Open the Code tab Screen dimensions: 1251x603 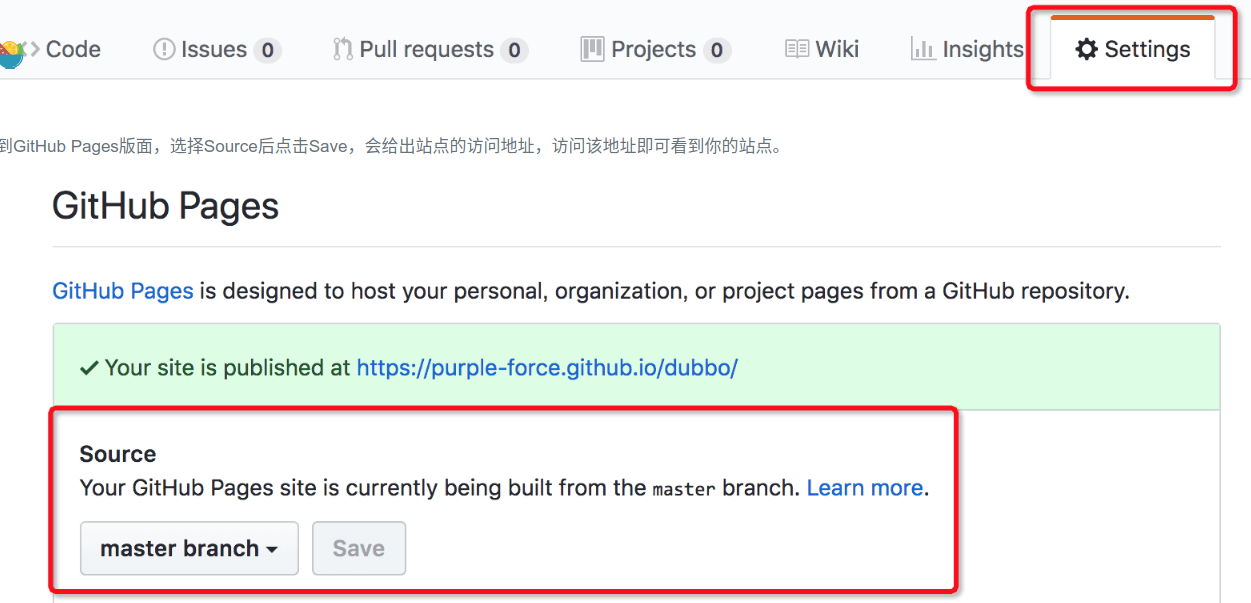62,49
